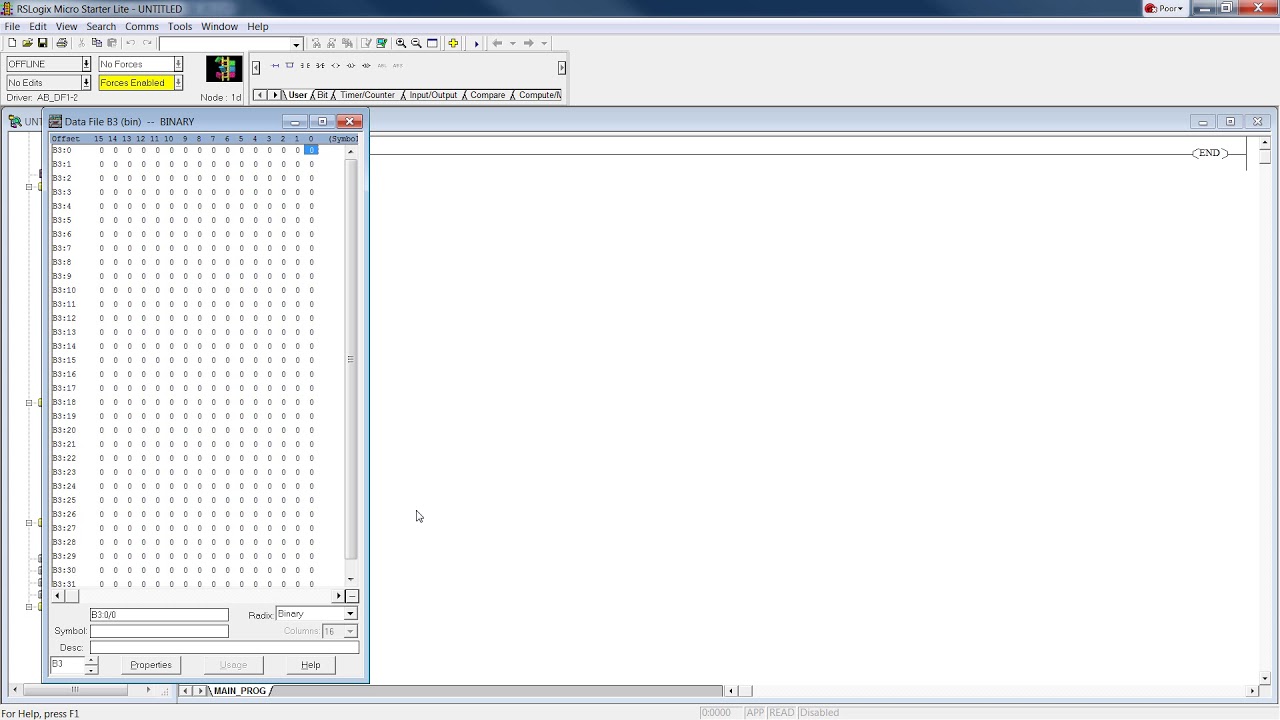Decrement data file number B3 with down stepper
Screen dimensions: 1280x720
pos(91,669)
